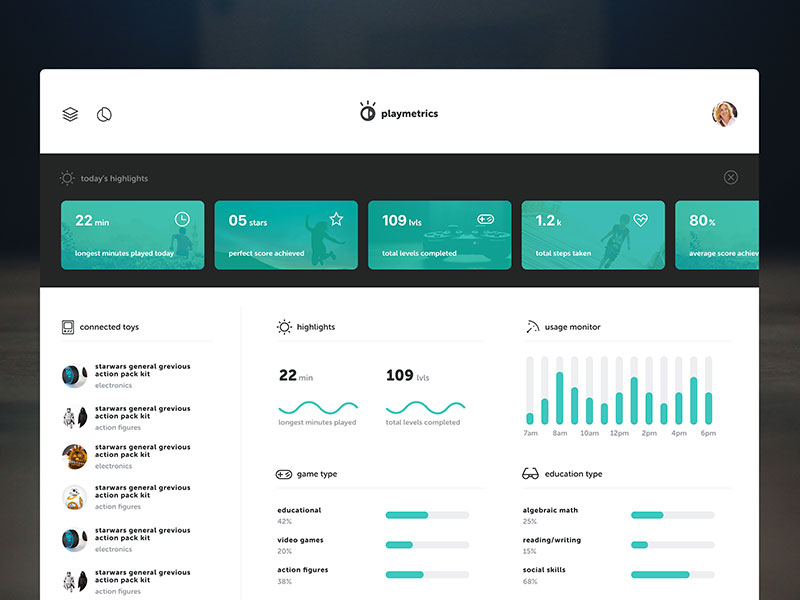
Task: Click the layers icon in the top toolbar
Action: point(70,114)
